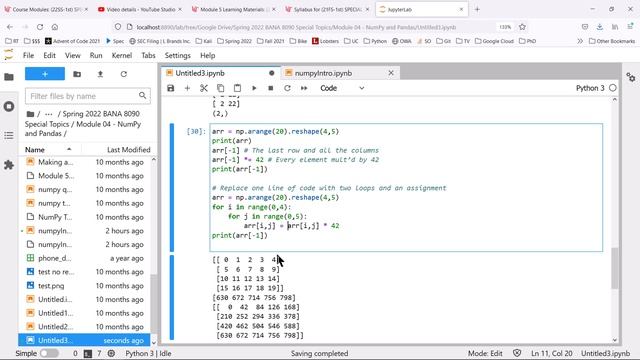Open the Other Bookmarks folder
The height and width of the screenshot is (360, 640).
click(x=612, y=41)
